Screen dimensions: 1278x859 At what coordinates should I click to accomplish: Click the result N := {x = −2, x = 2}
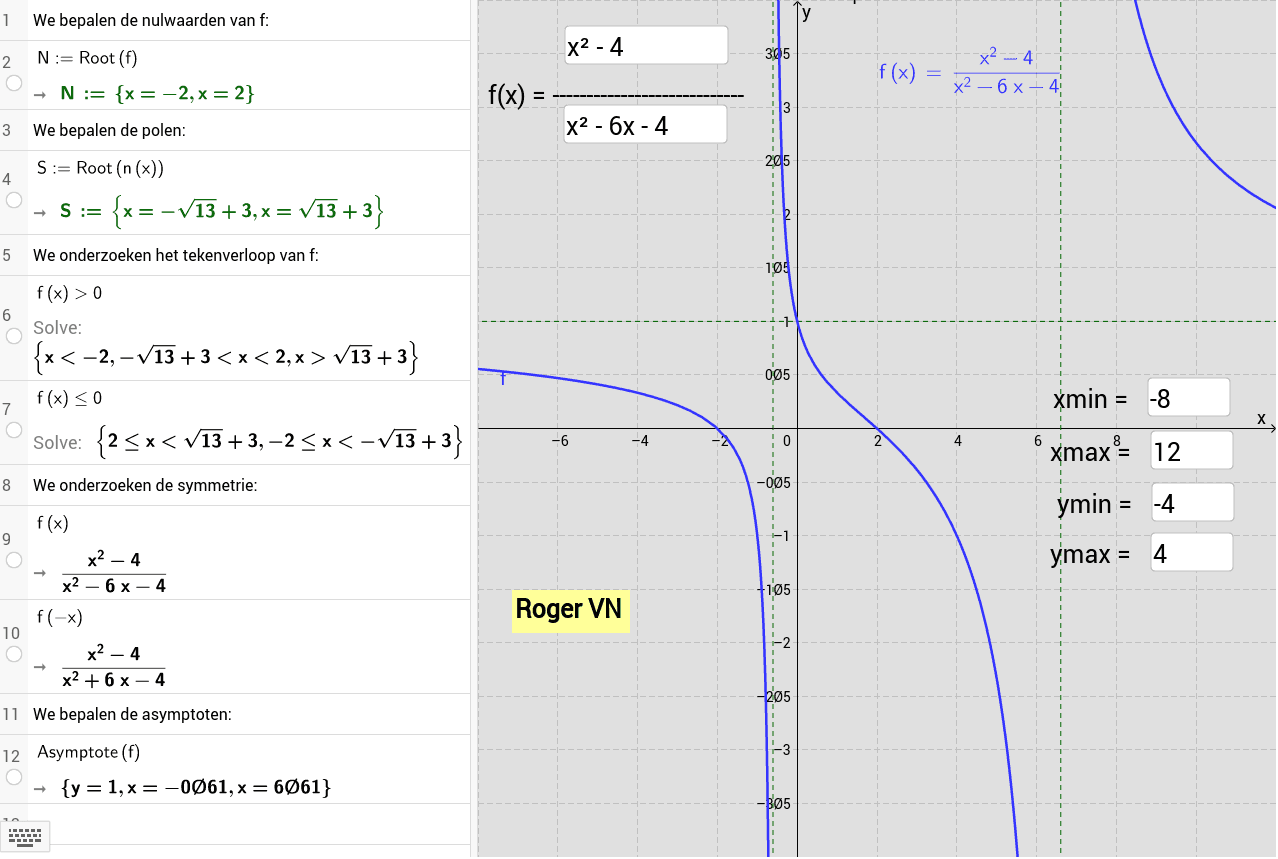tap(157, 93)
